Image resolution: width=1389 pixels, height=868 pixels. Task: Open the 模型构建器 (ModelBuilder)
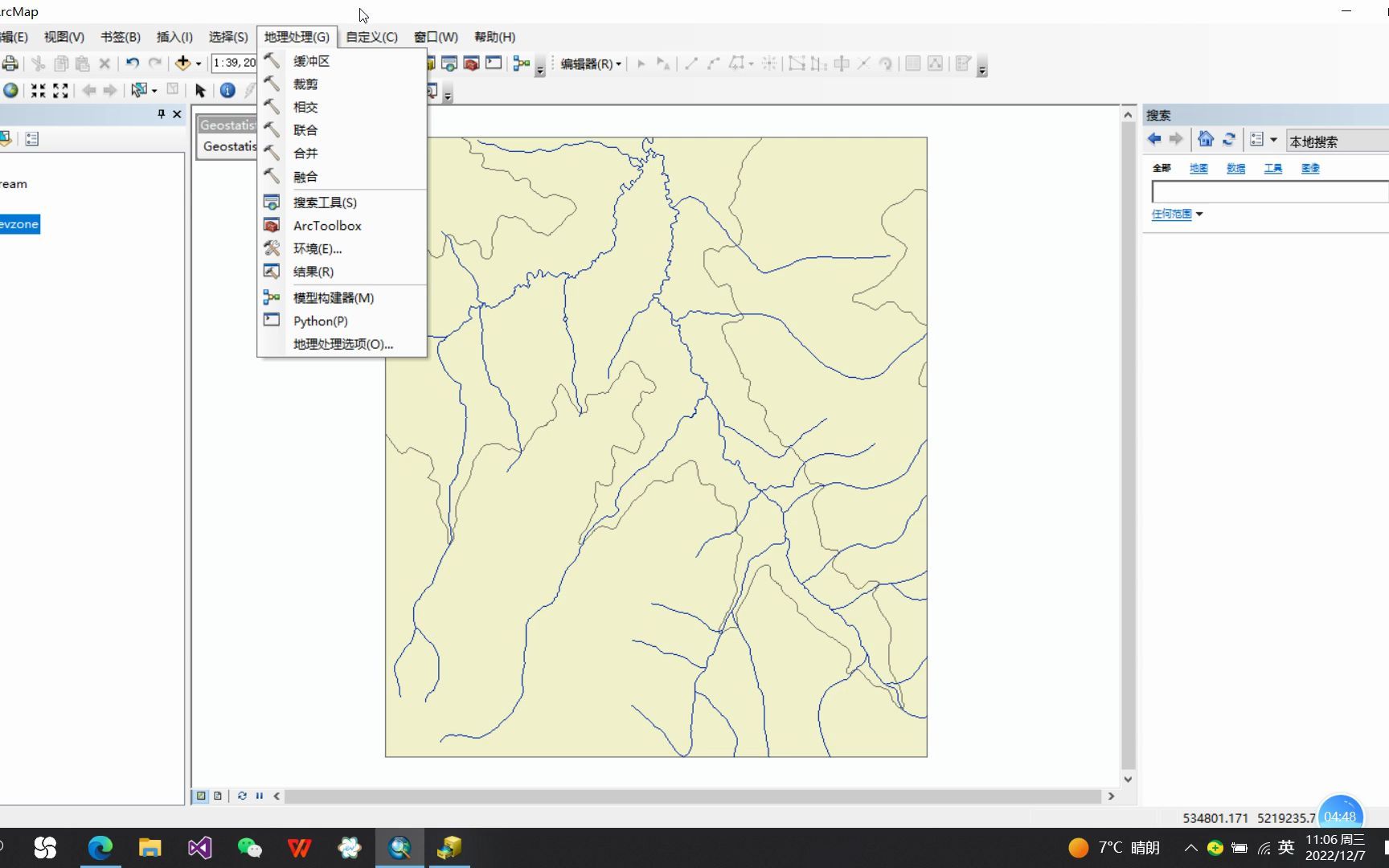[333, 297]
